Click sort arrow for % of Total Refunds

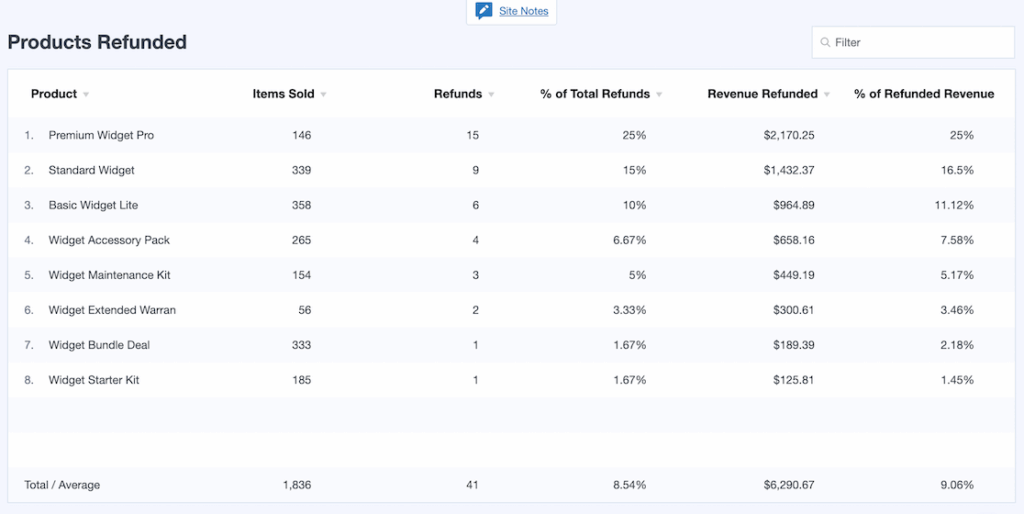[x=659, y=95]
